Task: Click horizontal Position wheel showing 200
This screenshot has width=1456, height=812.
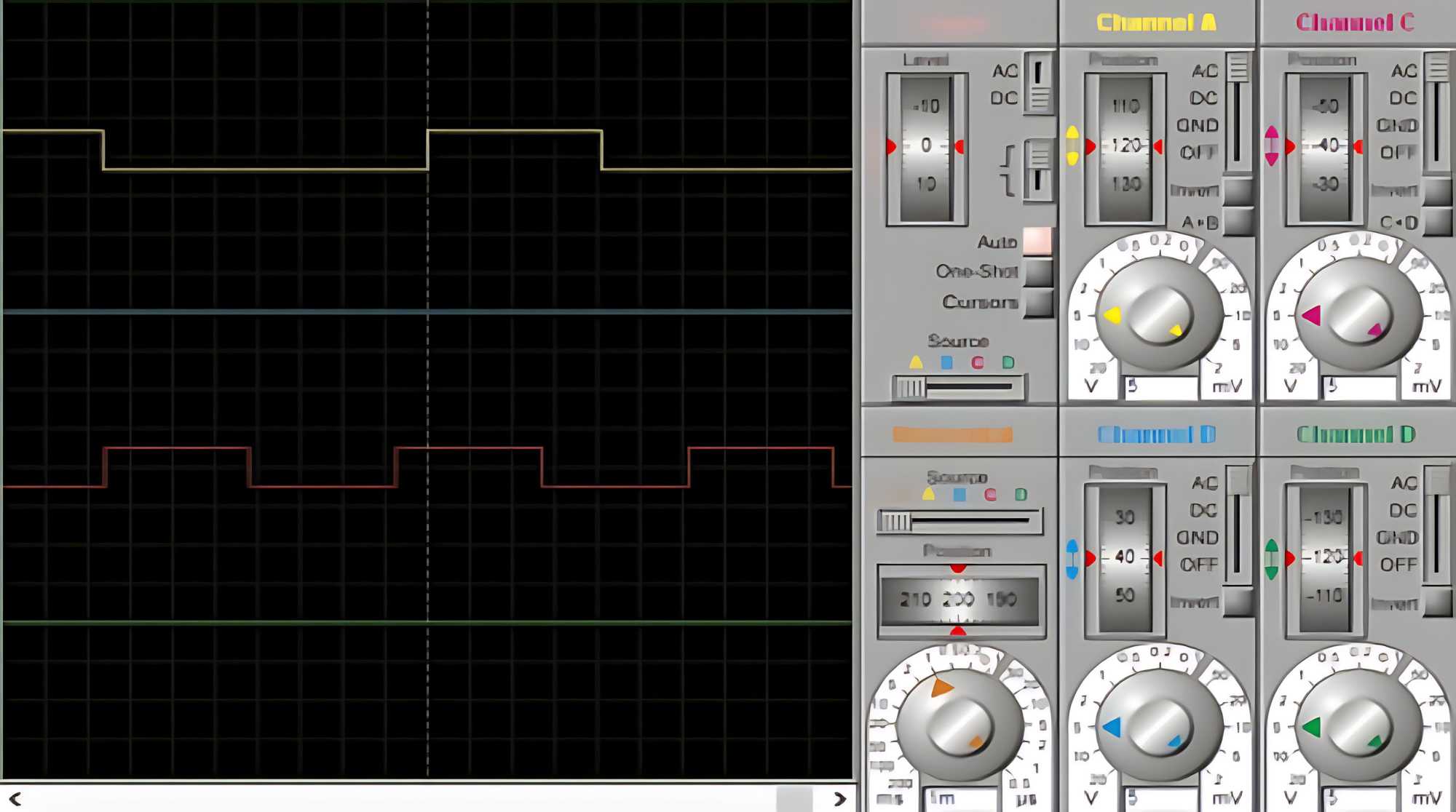Action: click(x=959, y=600)
